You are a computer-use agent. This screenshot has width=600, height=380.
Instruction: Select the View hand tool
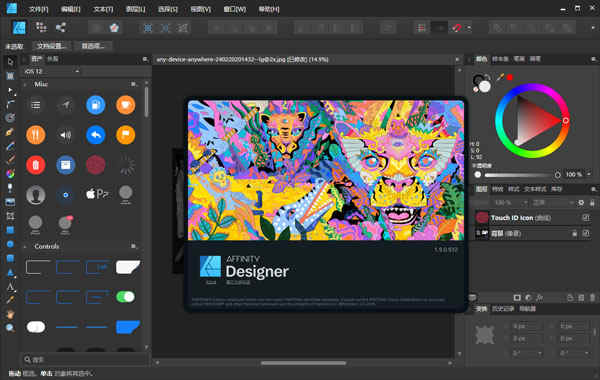pos(10,314)
